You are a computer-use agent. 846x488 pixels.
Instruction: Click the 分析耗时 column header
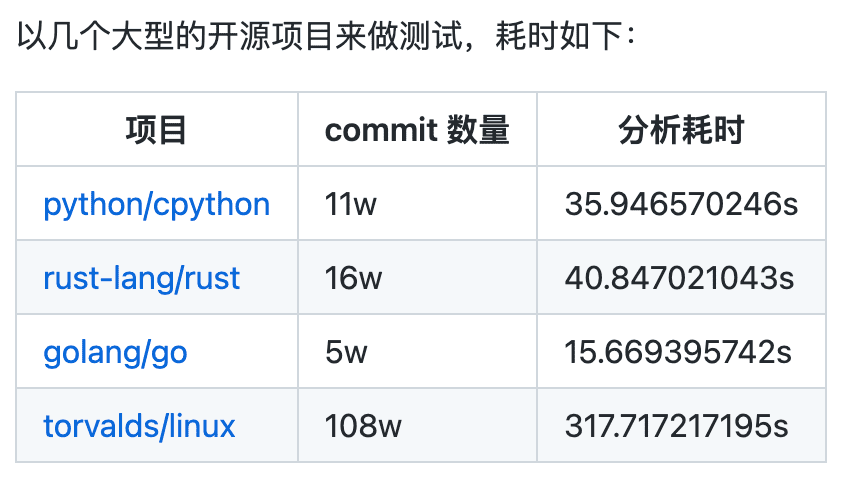pos(681,130)
